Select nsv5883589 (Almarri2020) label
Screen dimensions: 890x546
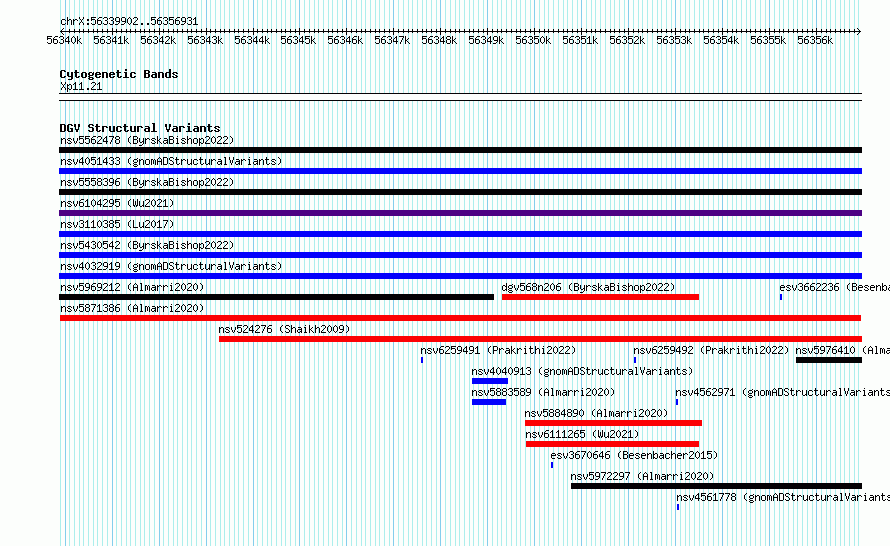pos(543,392)
